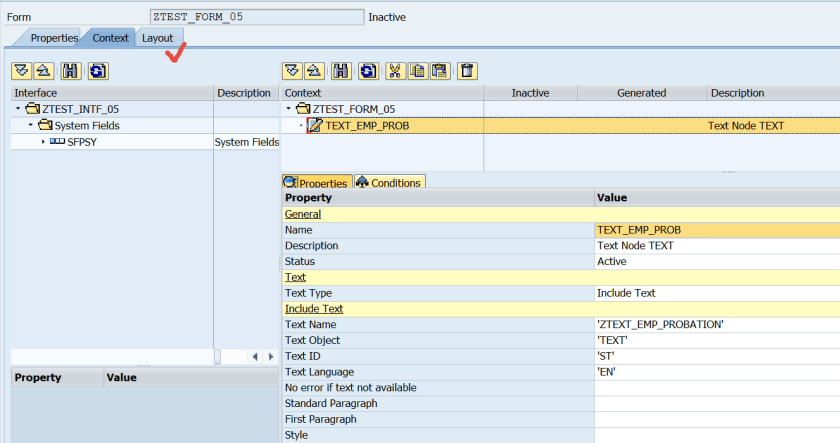Open the Properties tab of the form
The height and width of the screenshot is (443, 840).
(x=53, y=38)
